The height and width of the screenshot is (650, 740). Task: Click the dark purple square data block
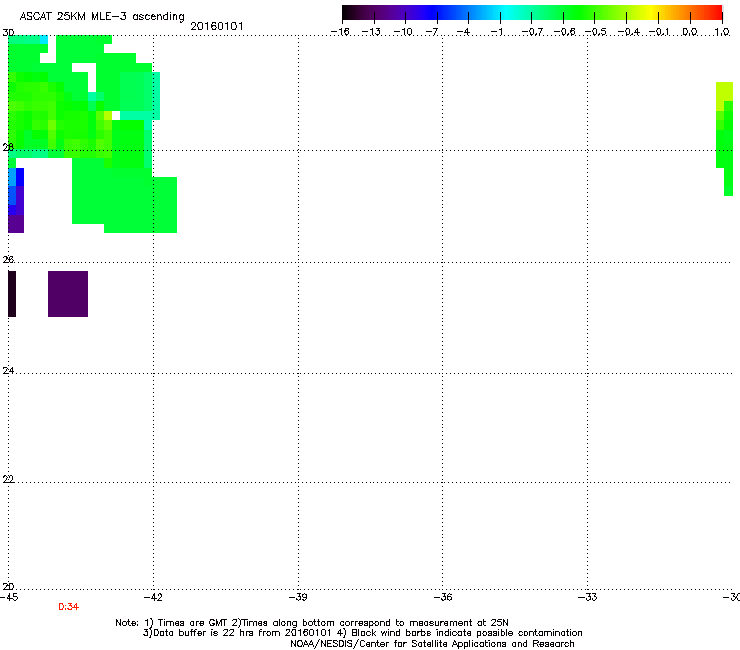(x=68, y=294)
